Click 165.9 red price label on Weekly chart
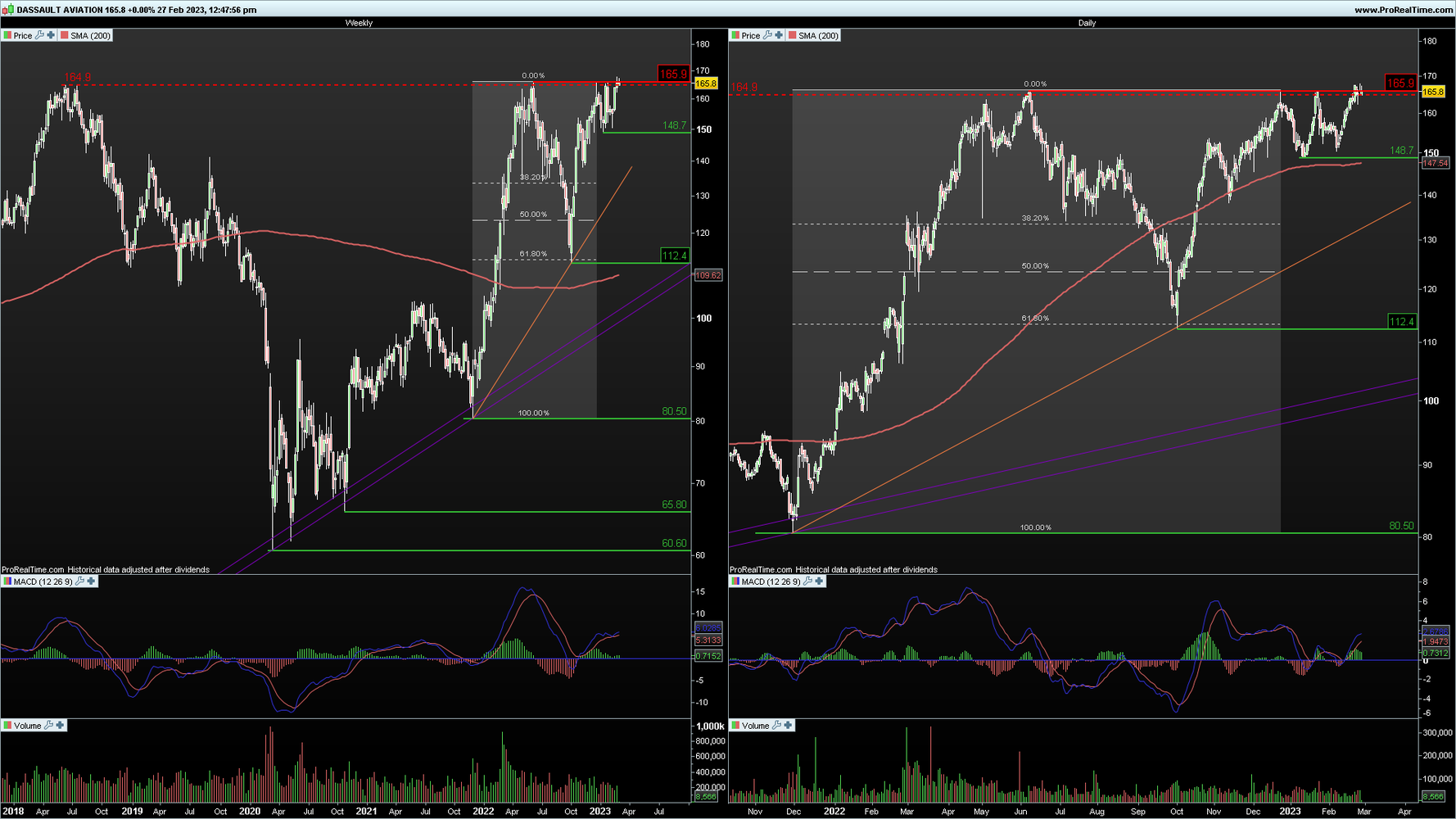1456x819 pixels. tap(674, 74)
